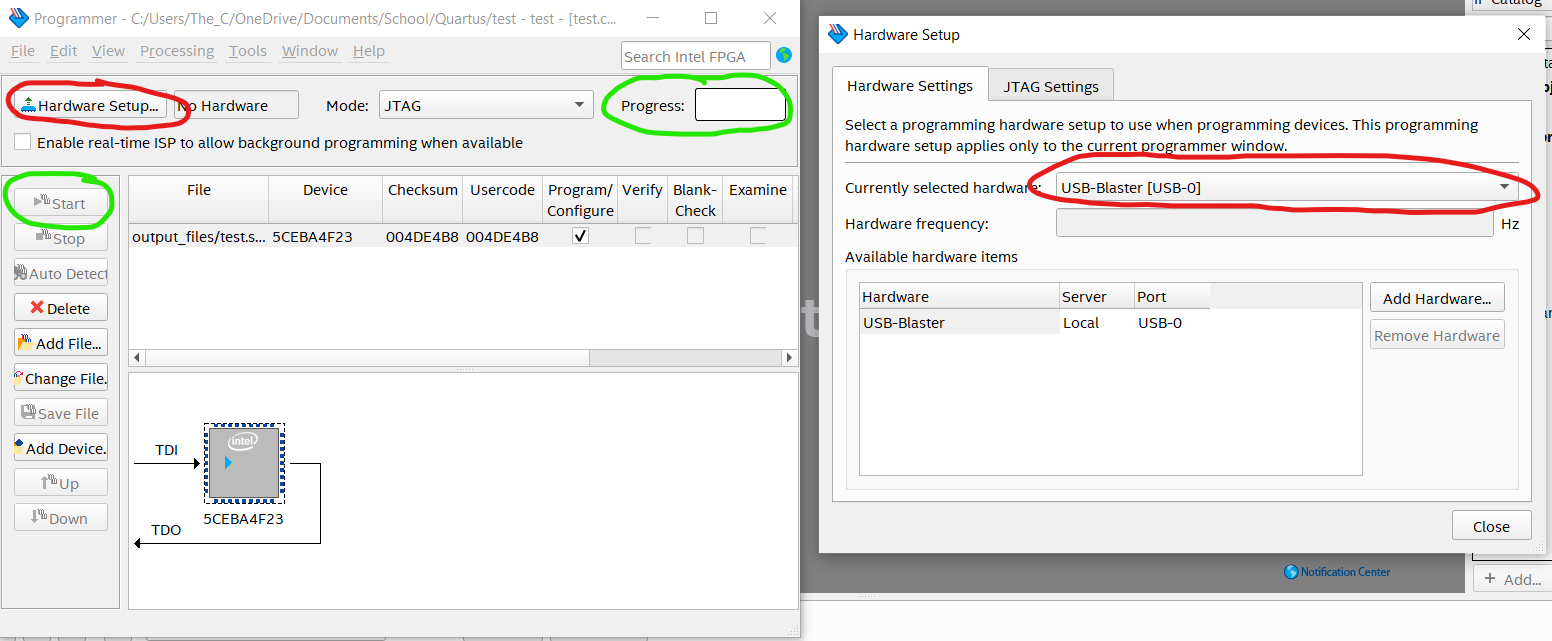Open the File menu
The width and height of the screenshot is (1552, 641).
23,51
